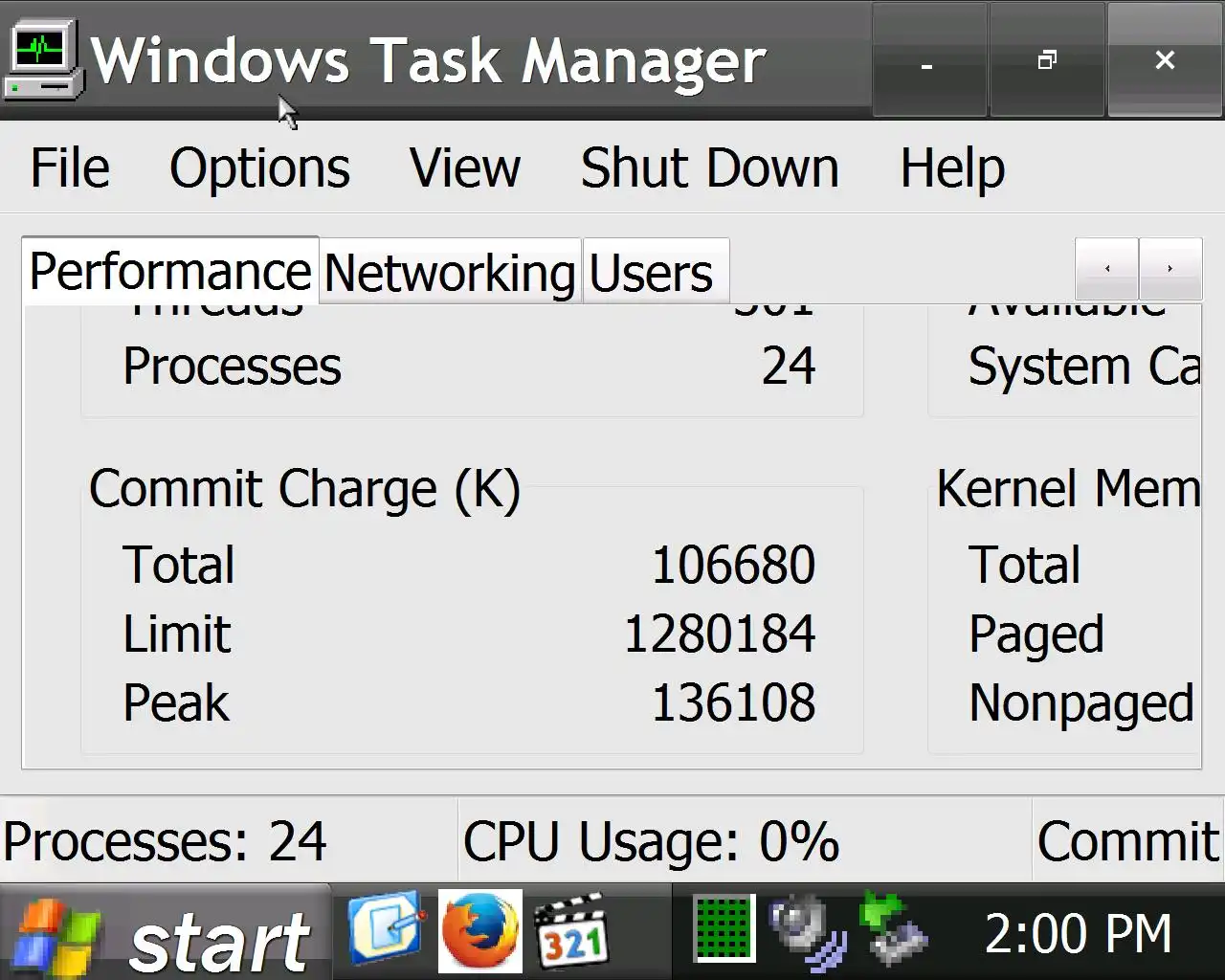
Task: Open the Shut Down menu
Action: point(709,168)
